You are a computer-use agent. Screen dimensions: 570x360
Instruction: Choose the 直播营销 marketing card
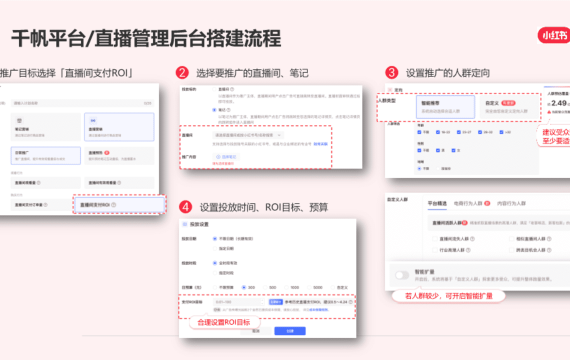pyautogui.click(x=119, y=127)
